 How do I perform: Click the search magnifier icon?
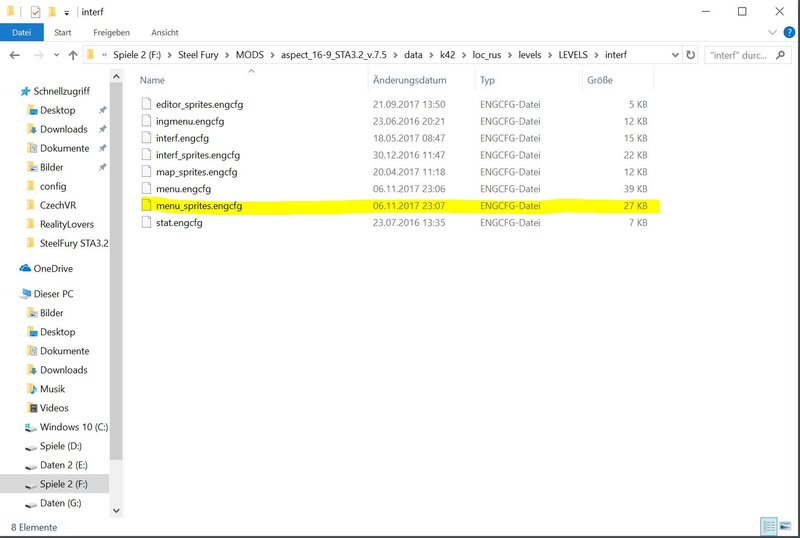(x=780, y=55)
